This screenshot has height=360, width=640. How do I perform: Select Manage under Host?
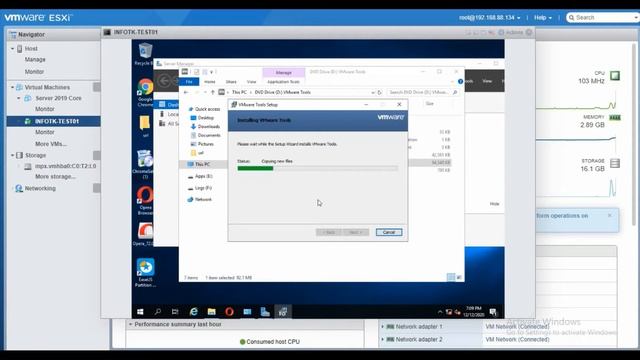click(35, 60)
